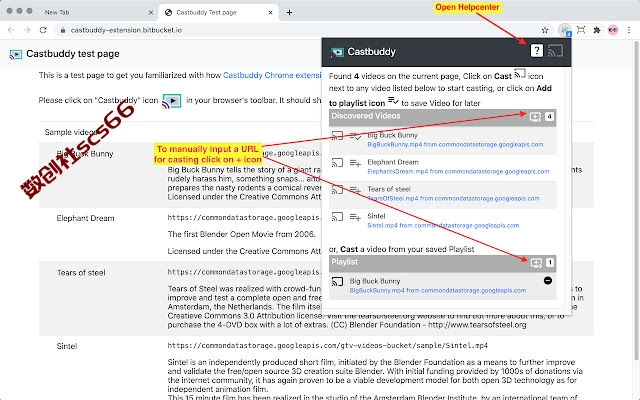The image size is (640, 400).
Task: Open the Extensions puzzle-piece menu
Action: tap(597, 30)
